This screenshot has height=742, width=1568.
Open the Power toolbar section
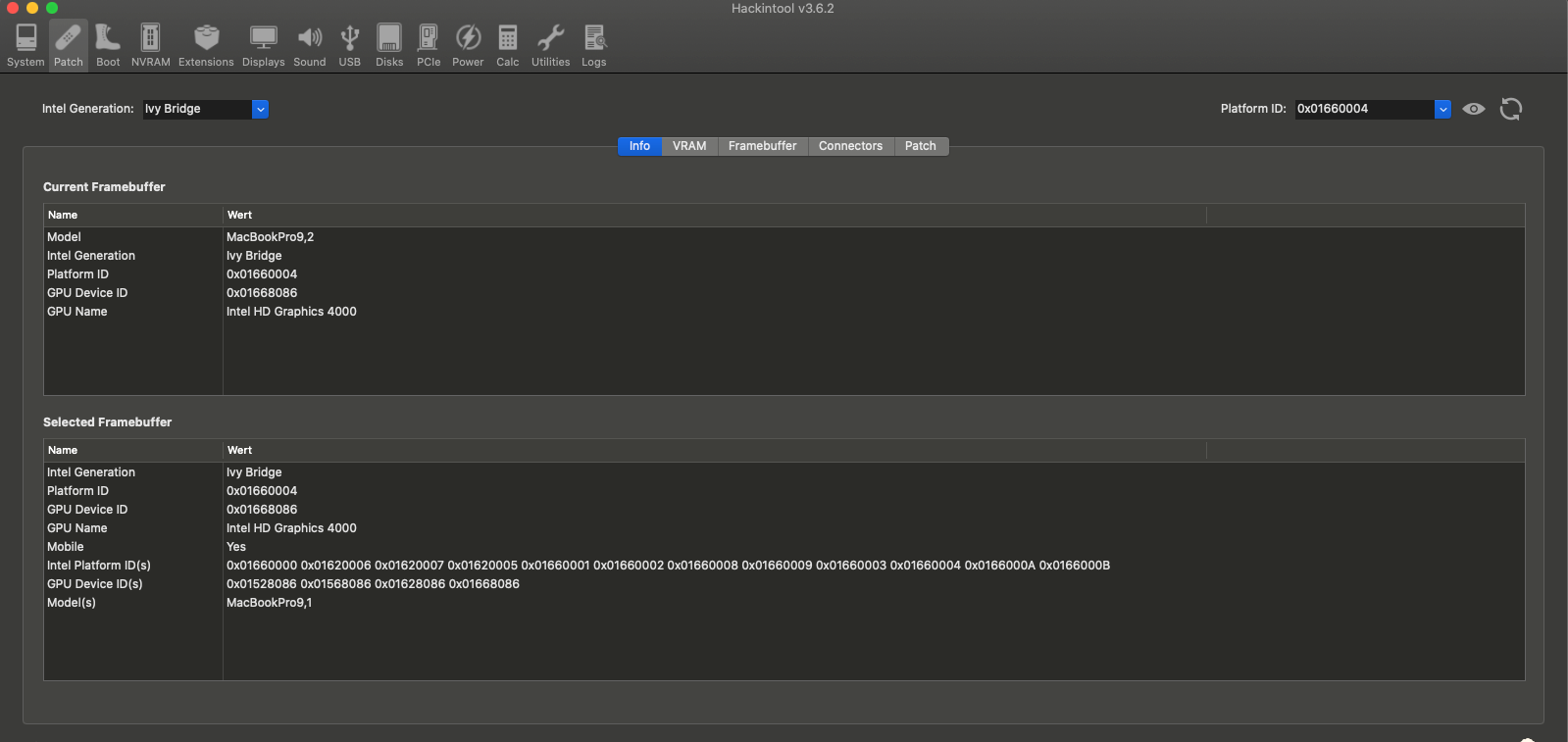point(468,46)
